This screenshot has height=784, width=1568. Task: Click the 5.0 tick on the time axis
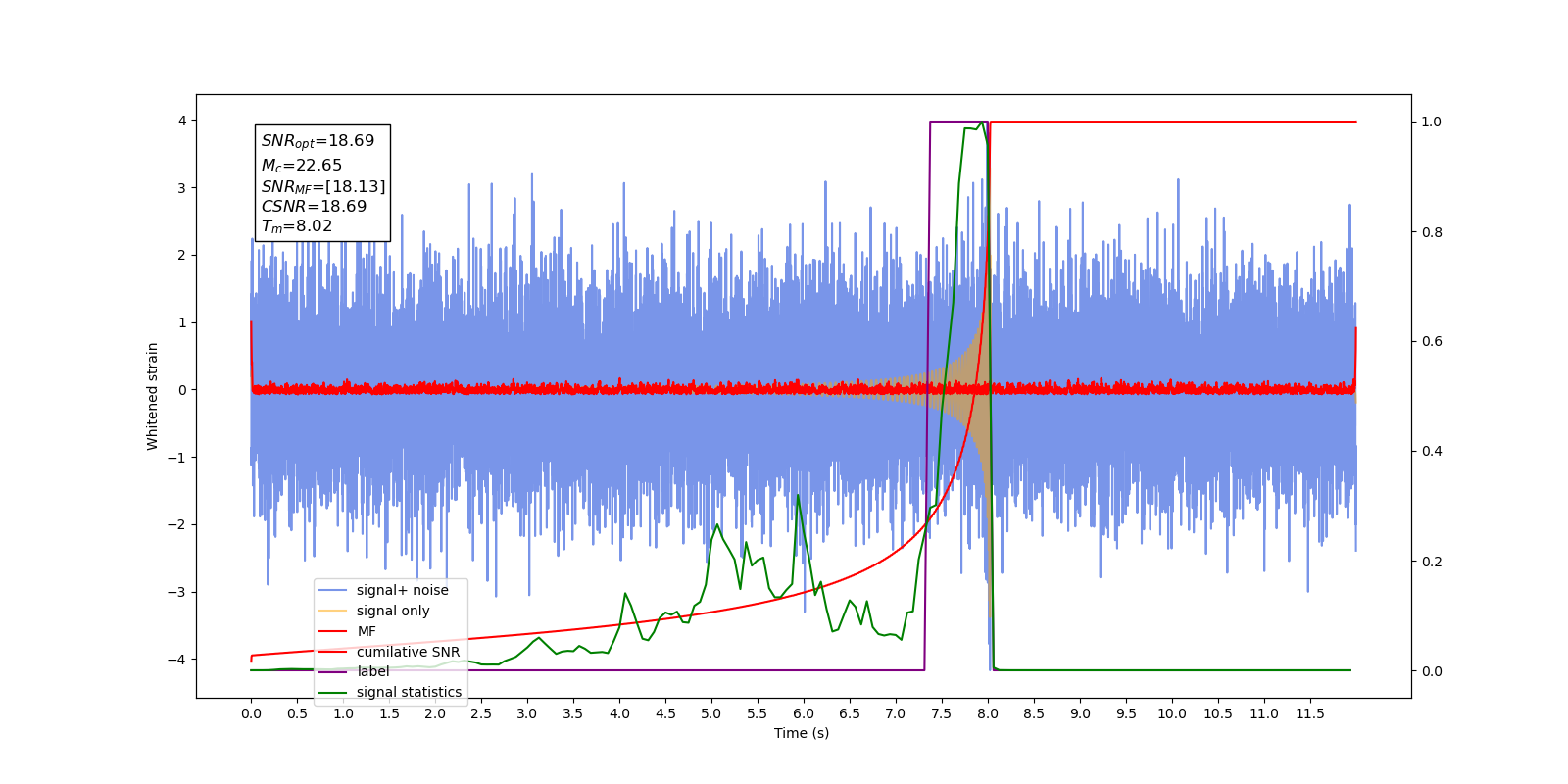711,713
